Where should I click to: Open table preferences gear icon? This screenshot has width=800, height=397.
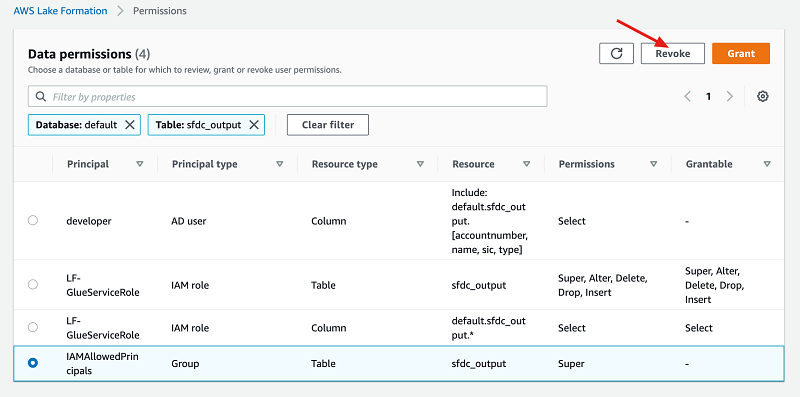click(x=763, y=96)
